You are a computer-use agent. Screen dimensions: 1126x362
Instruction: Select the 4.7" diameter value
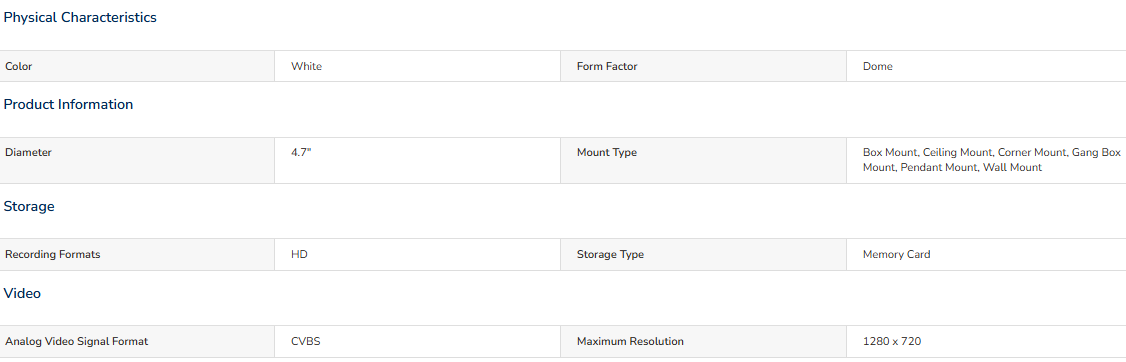[x=301, y=152]
